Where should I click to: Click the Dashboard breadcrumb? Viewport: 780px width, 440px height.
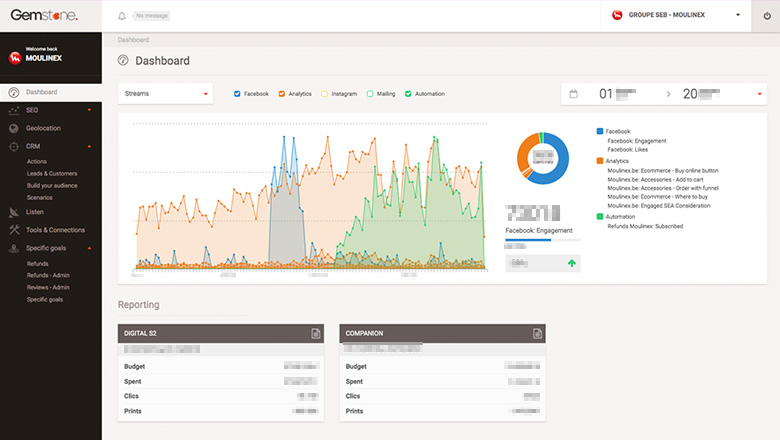coord(133,40)
